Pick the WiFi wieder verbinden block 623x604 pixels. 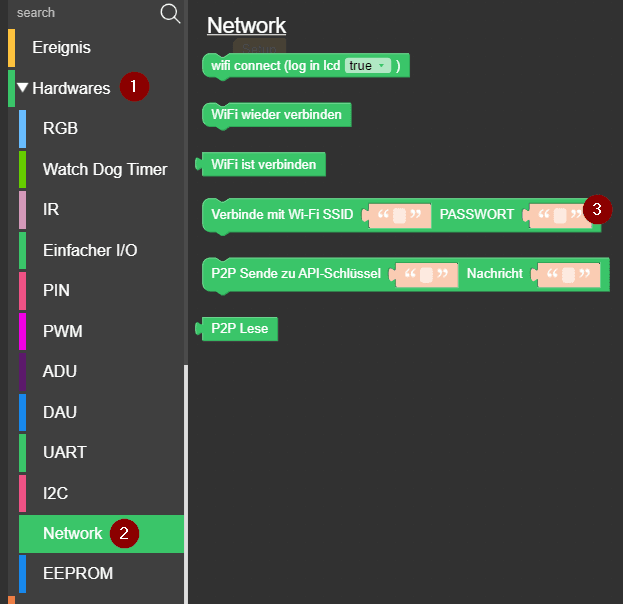click(x=276, y=114)
